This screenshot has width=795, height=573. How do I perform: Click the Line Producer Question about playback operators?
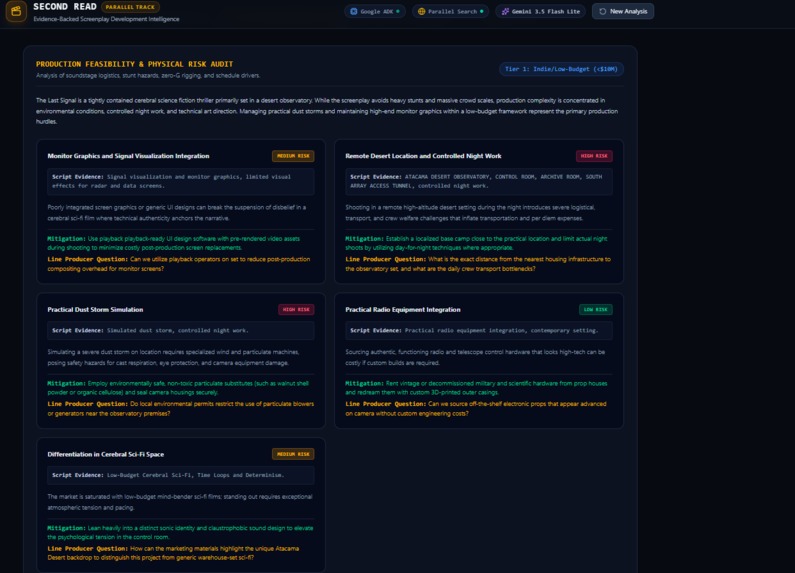(x=179, y=264)
